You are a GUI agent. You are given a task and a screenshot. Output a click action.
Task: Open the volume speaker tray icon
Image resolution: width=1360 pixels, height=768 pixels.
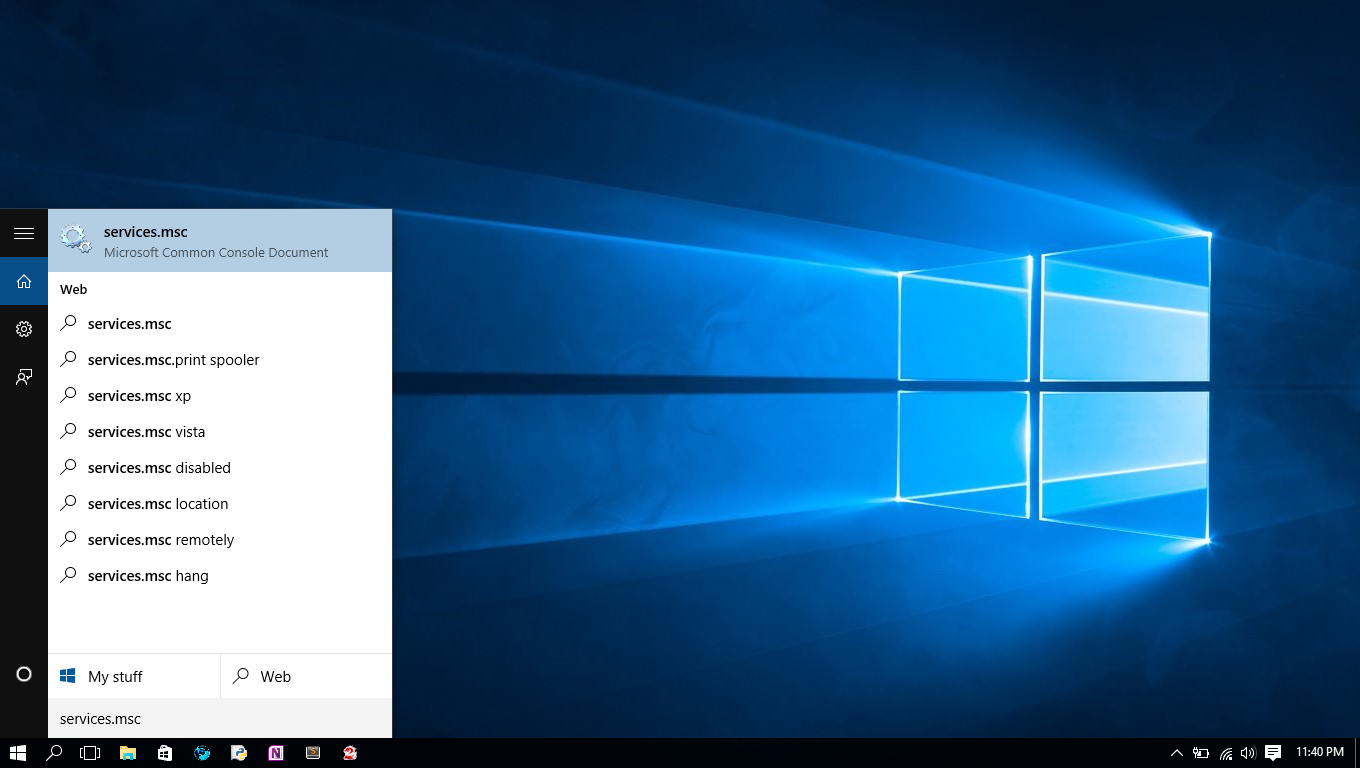coord(1248,753)
